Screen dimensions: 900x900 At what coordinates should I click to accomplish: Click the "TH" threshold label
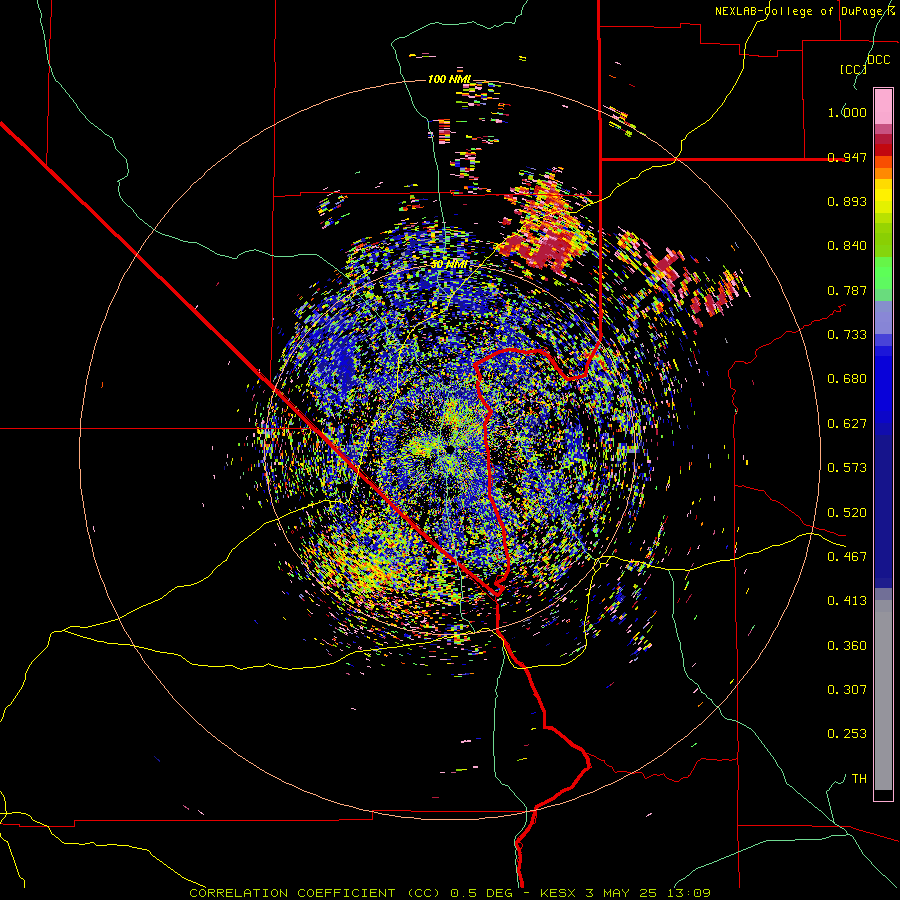tap(859, 779)
